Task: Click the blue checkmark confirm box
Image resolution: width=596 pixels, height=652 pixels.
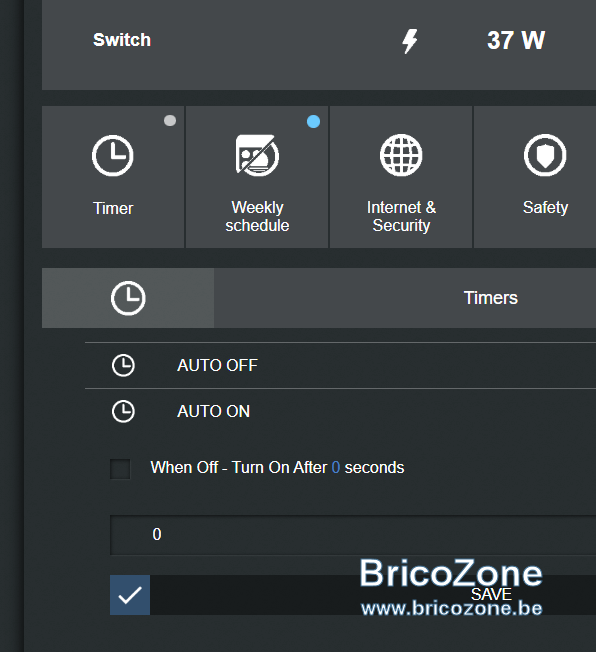Action: pos(130,595)
